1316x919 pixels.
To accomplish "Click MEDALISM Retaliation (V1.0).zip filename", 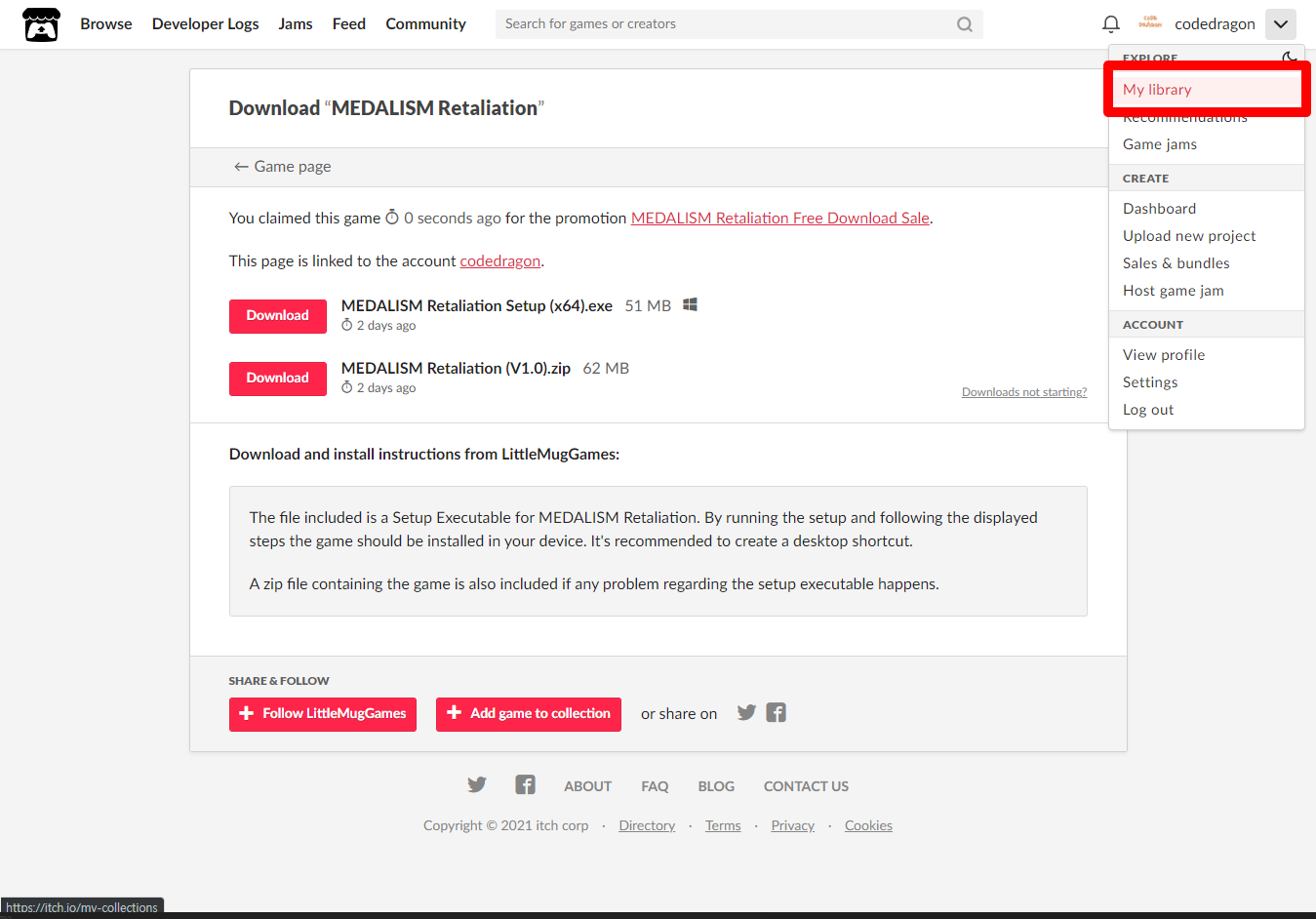I will coord(456,369).
